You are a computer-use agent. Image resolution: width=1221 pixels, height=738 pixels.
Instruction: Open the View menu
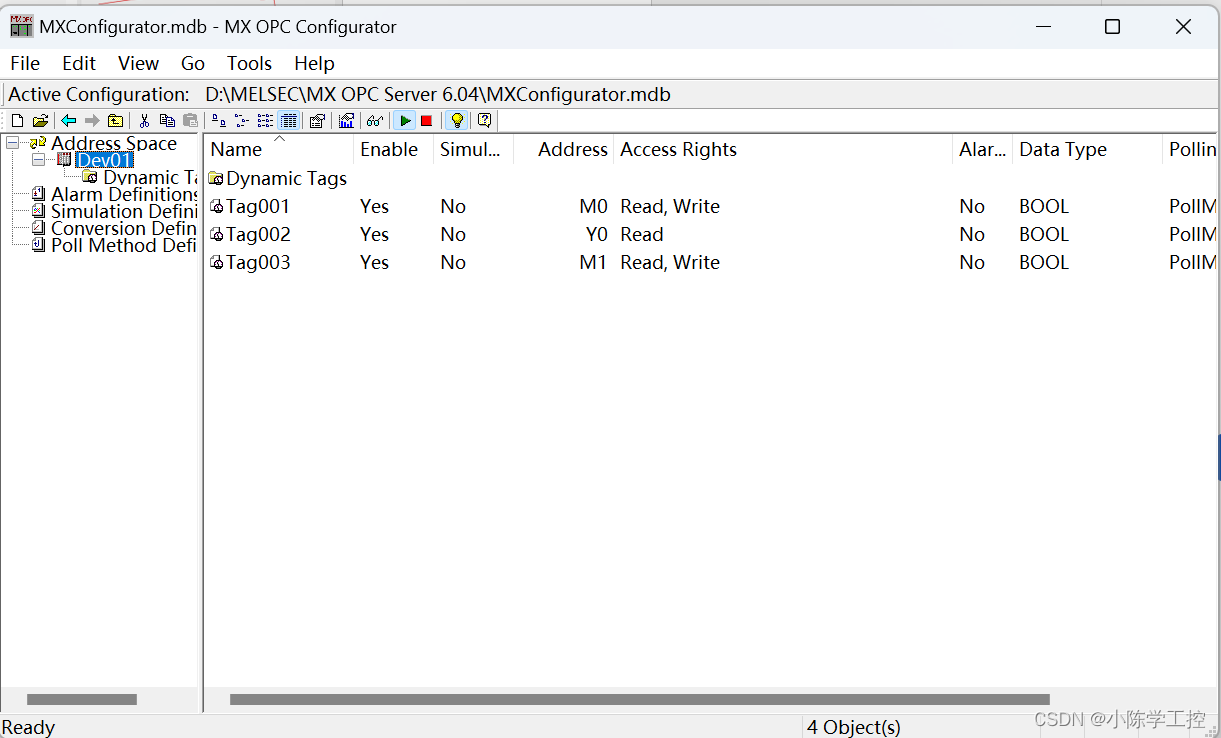pyautogui.click(x=138, y=63)
